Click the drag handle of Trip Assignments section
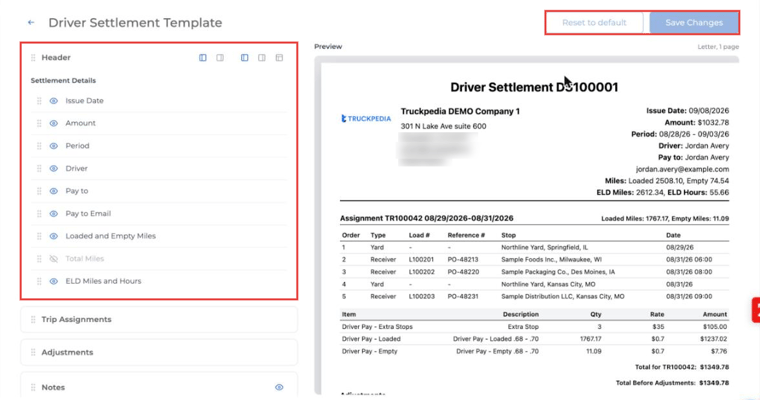Viewport: 760px width, 400px height. (33, 320)
